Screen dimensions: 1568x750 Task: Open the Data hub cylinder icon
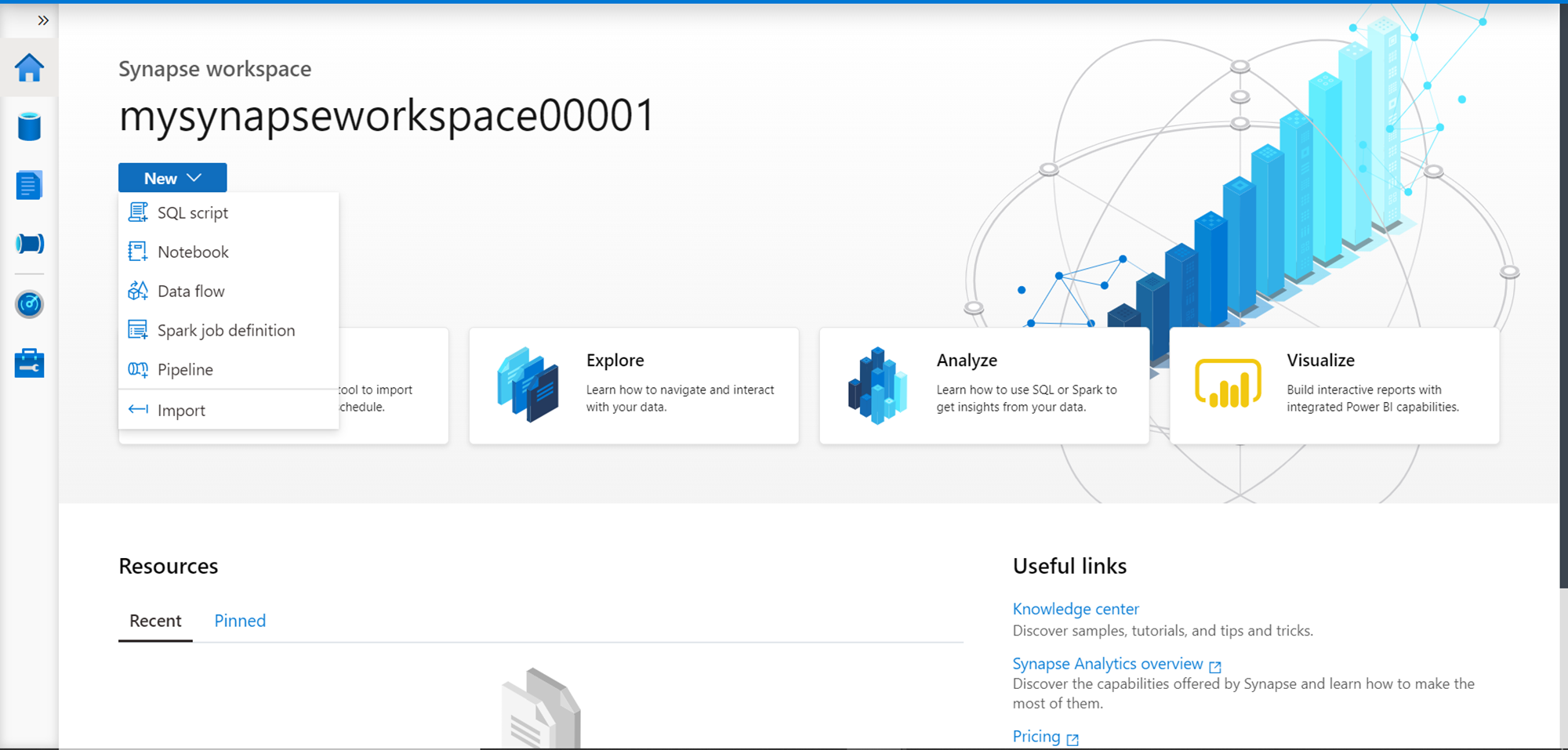(29, 126)
